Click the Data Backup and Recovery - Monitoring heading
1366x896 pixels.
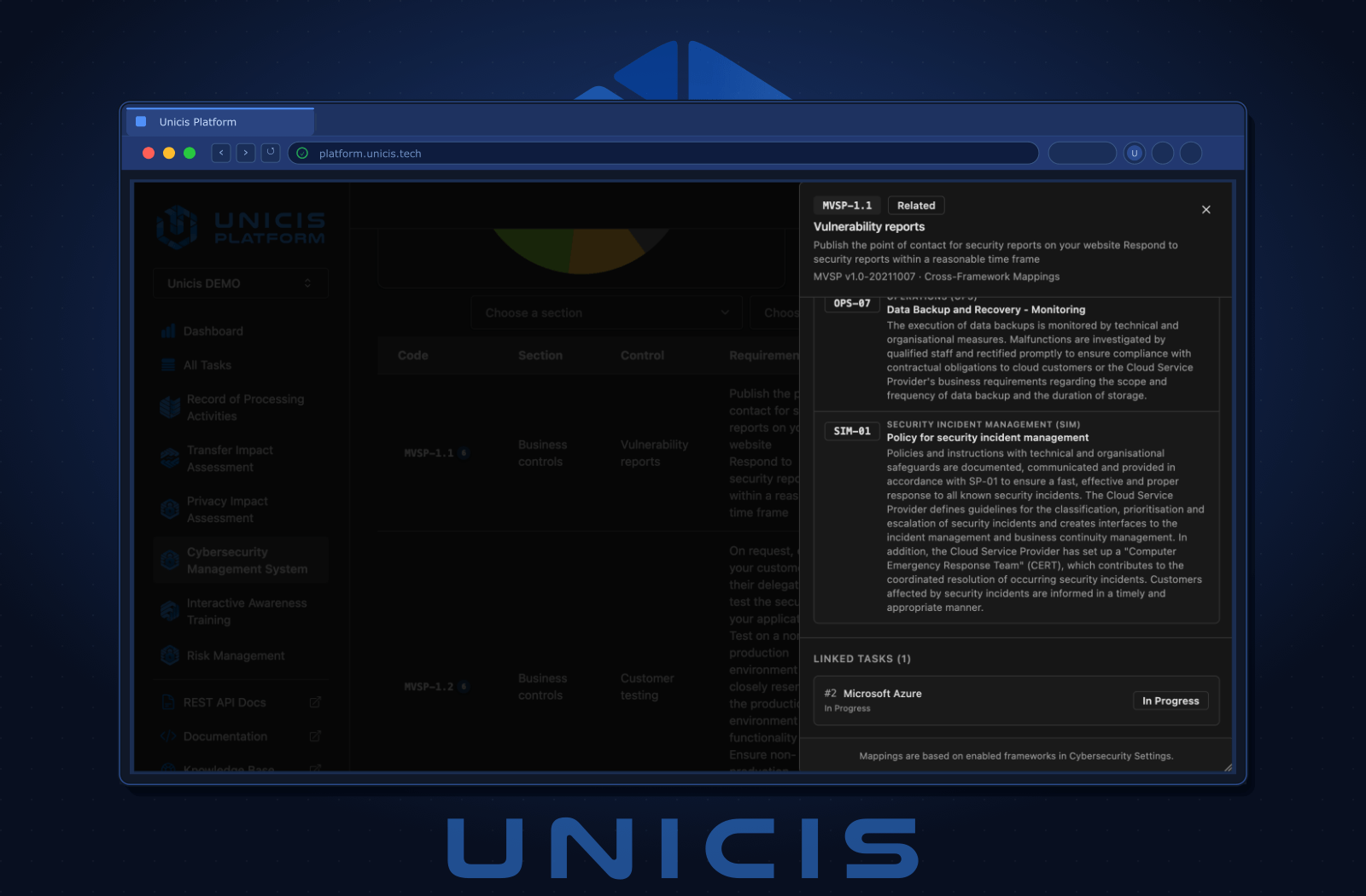point(986,310)
